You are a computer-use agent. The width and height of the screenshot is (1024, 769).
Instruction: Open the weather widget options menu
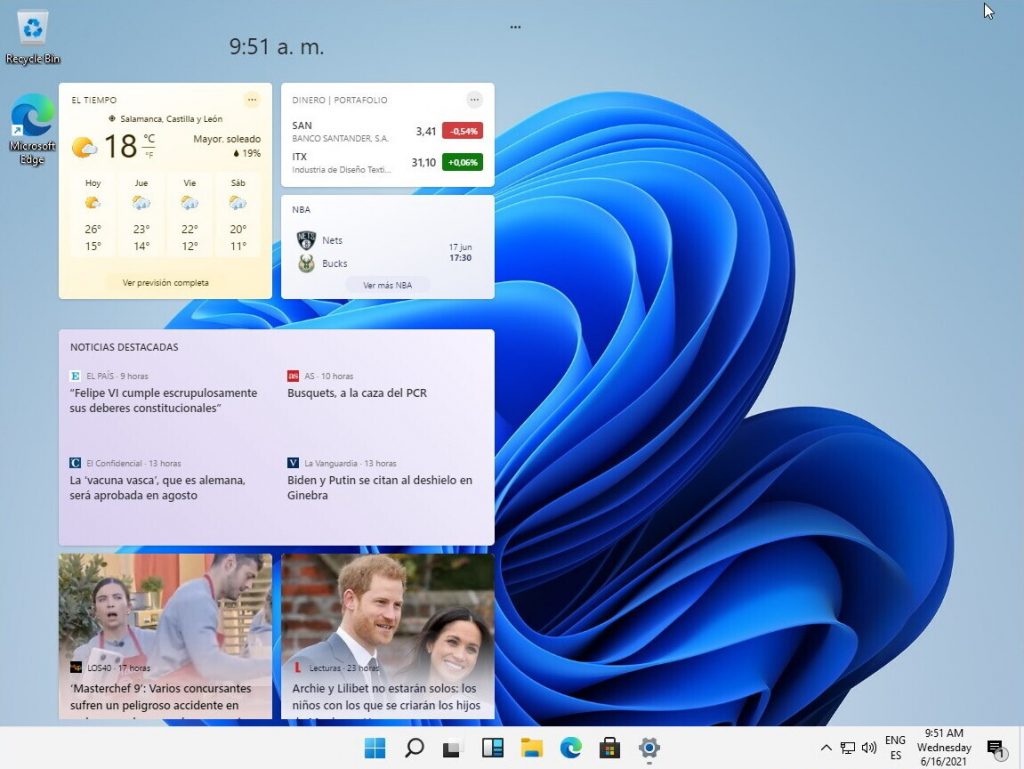pos(252,99)
